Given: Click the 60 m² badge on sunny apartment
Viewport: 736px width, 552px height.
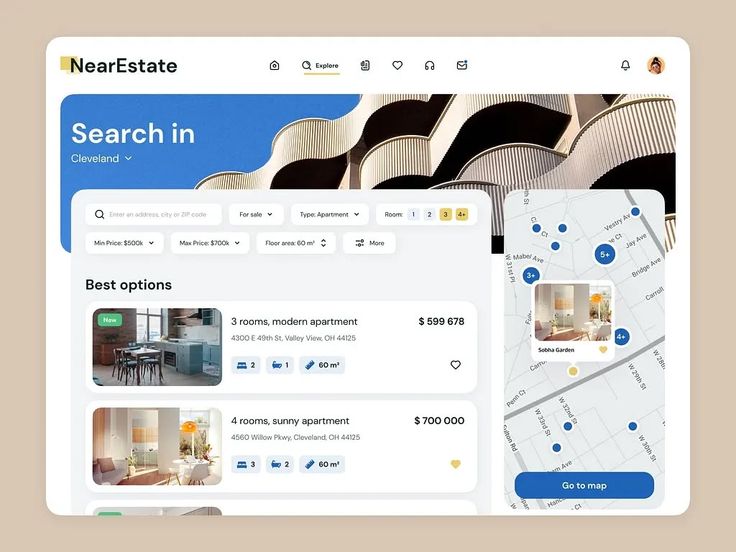Looking at the screenshot, I should 322,465.
